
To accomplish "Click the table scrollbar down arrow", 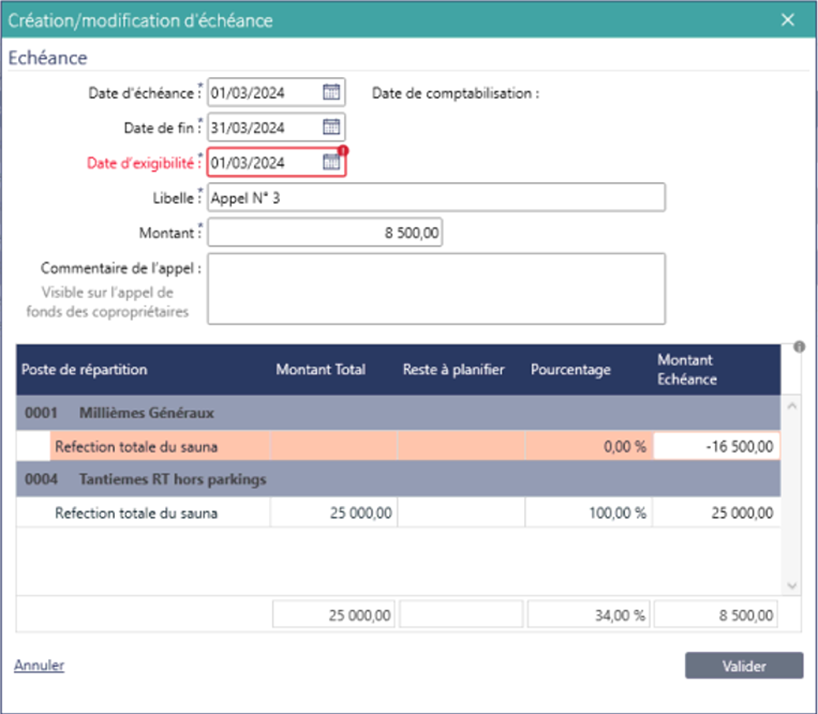I will point(792,586).
